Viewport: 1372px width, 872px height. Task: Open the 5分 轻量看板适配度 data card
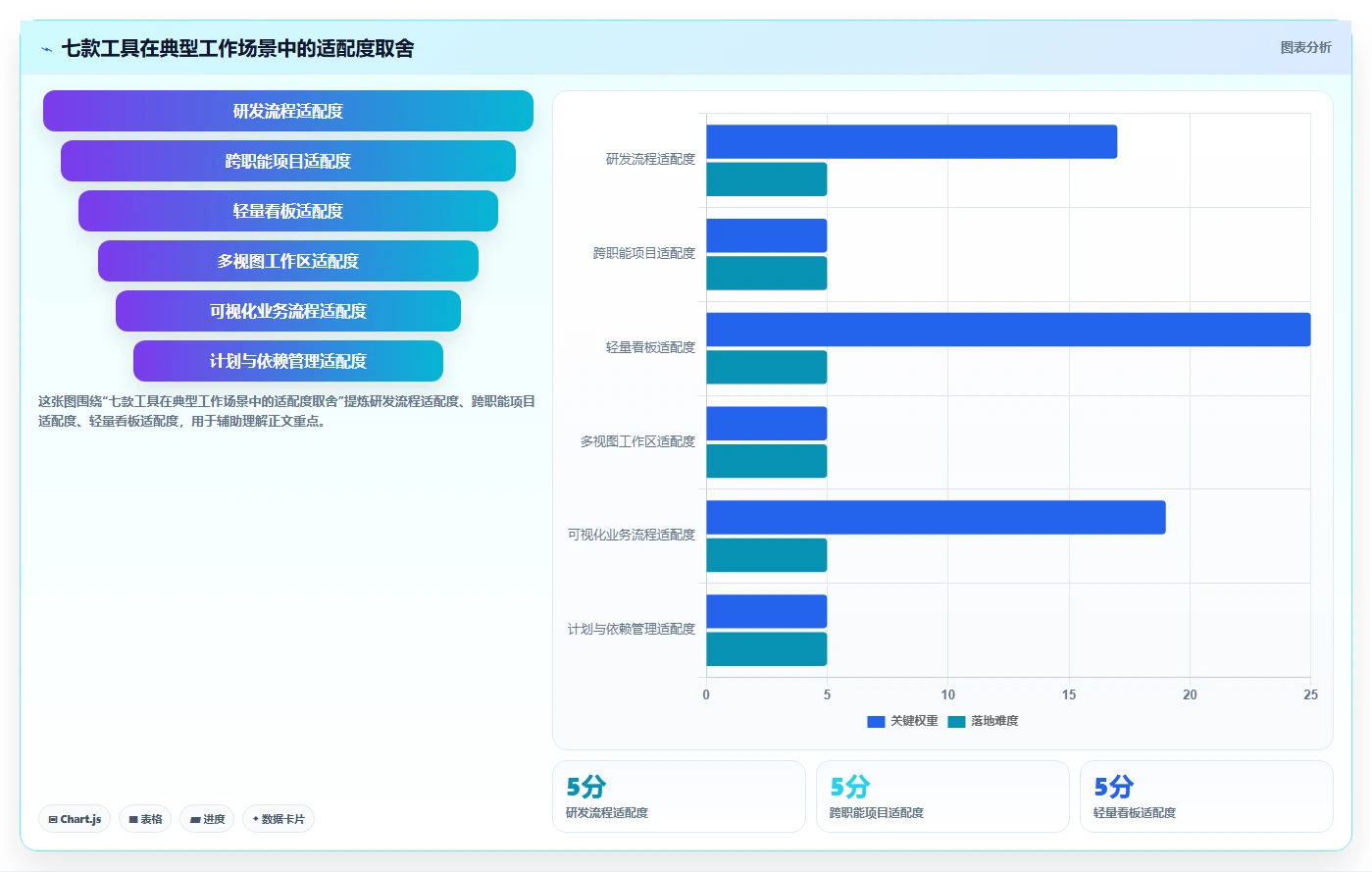pos(1206,796)
